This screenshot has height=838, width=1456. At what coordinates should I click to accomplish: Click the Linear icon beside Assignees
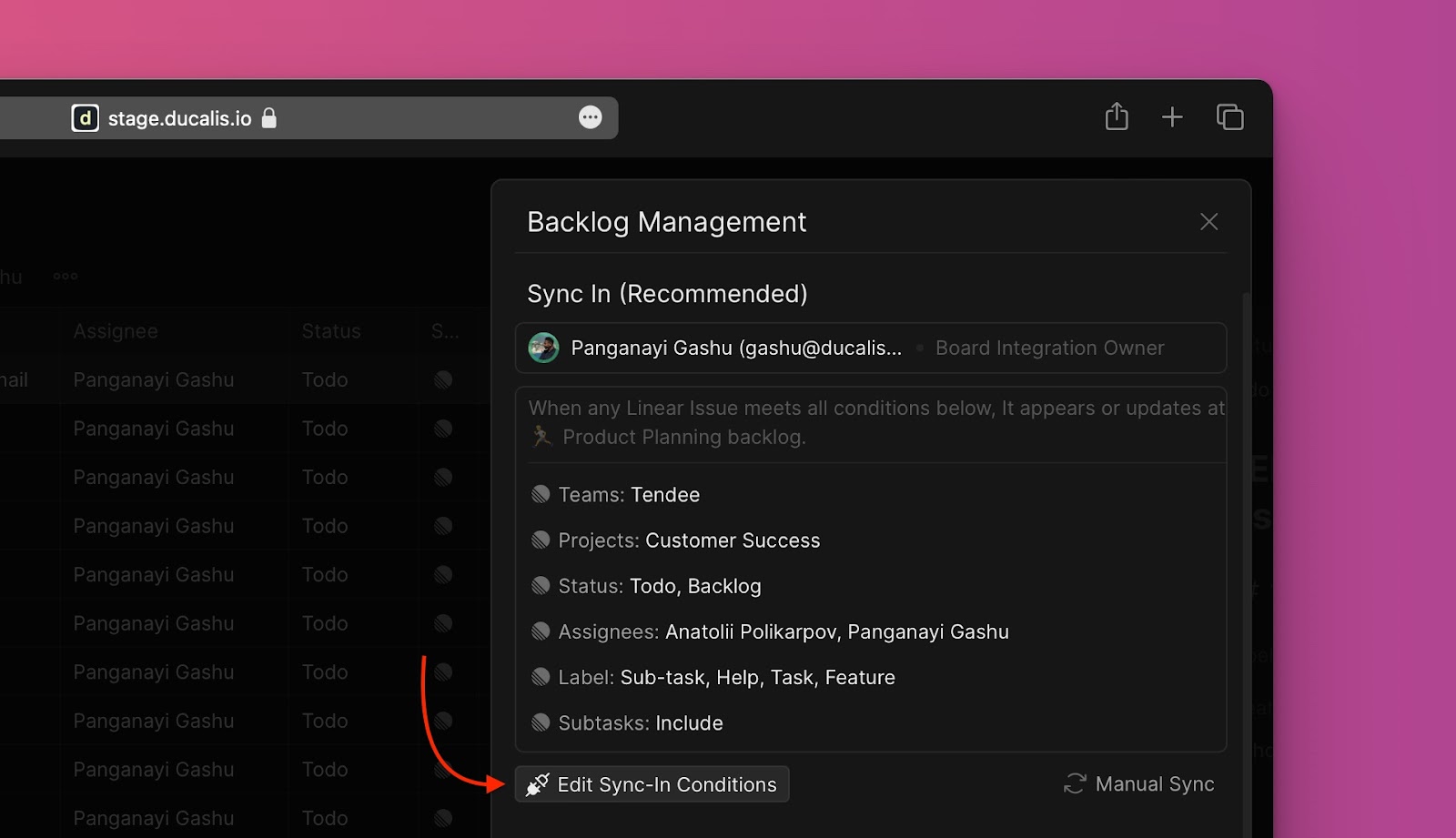[541, 631]
